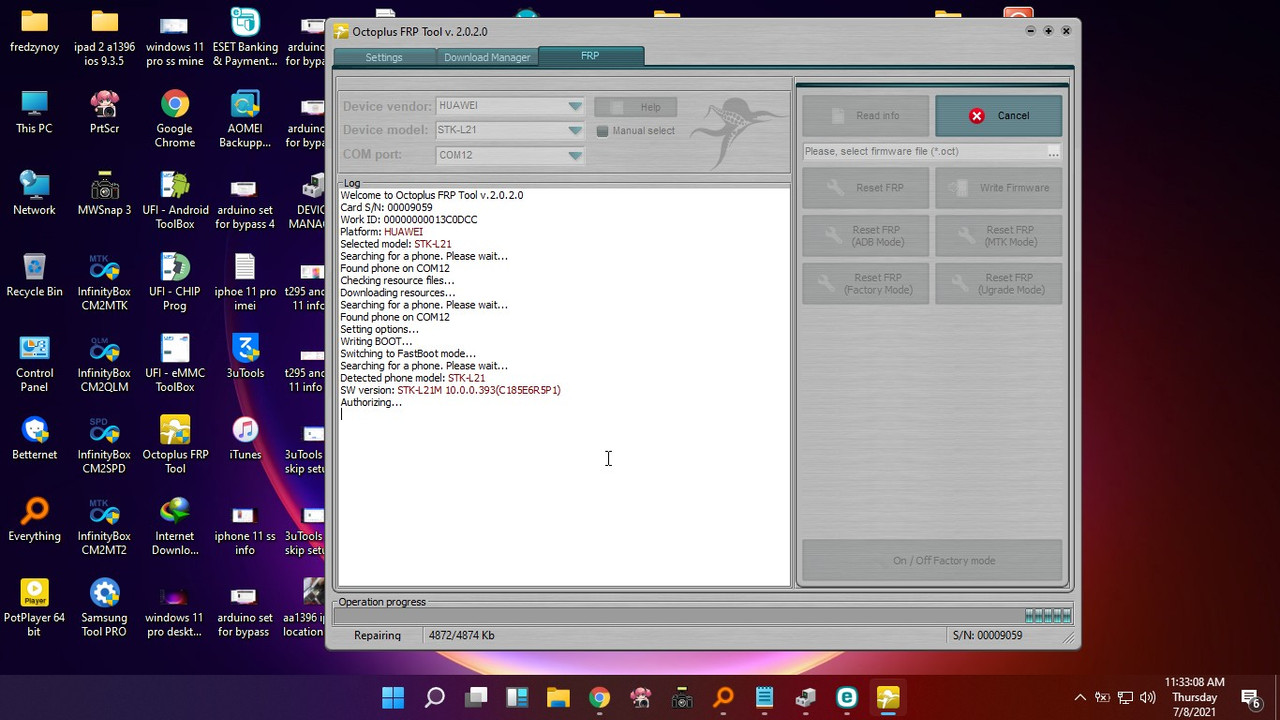This screenshot has width=1280, height=720.
Task: Start MWSnap 3 from the desktop
Action: pos(104,196)
